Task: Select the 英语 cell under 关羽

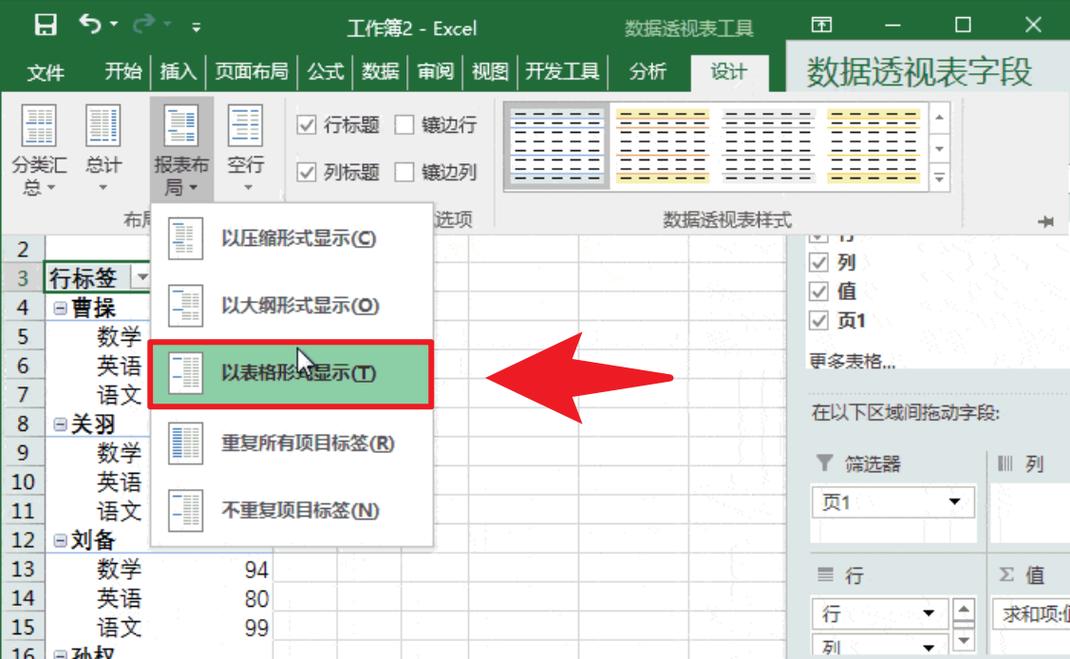Action: pyautogui.click(x=119, y=482)
